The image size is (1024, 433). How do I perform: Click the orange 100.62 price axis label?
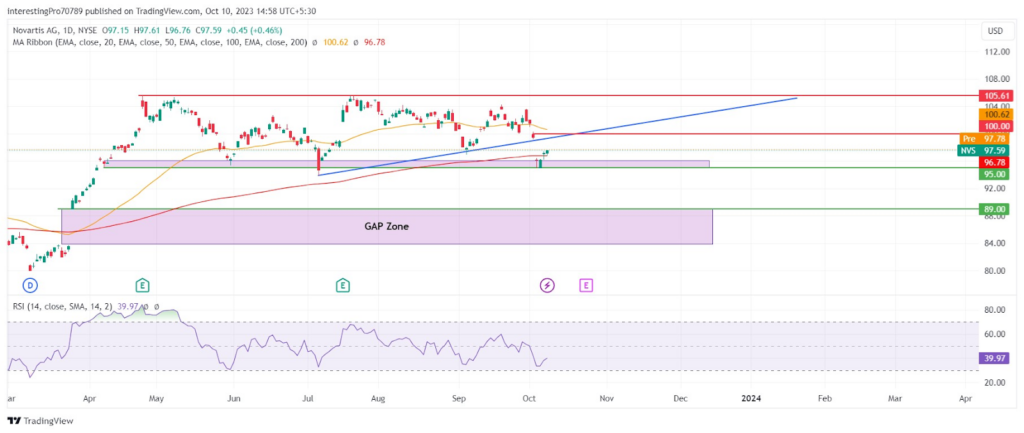coord(995,114)
